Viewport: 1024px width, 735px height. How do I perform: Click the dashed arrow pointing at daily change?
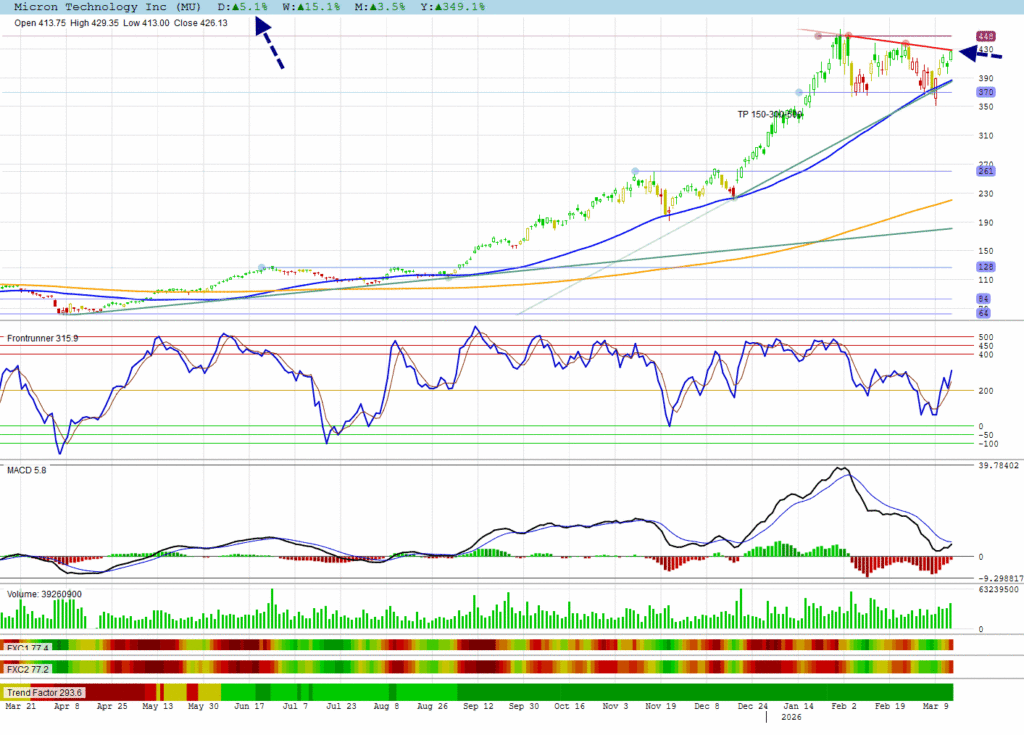[269, 44]
